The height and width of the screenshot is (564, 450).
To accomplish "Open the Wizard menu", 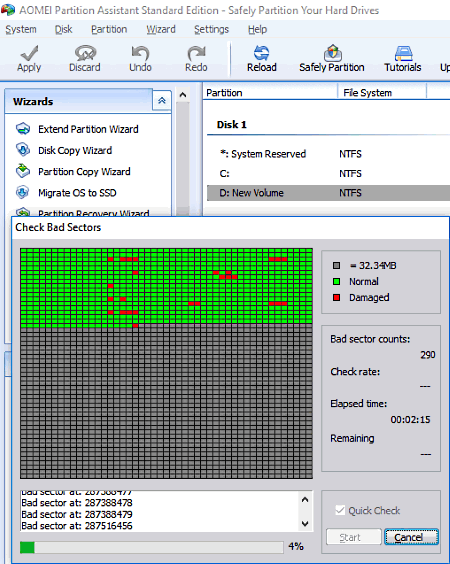I will click(161, 29).
